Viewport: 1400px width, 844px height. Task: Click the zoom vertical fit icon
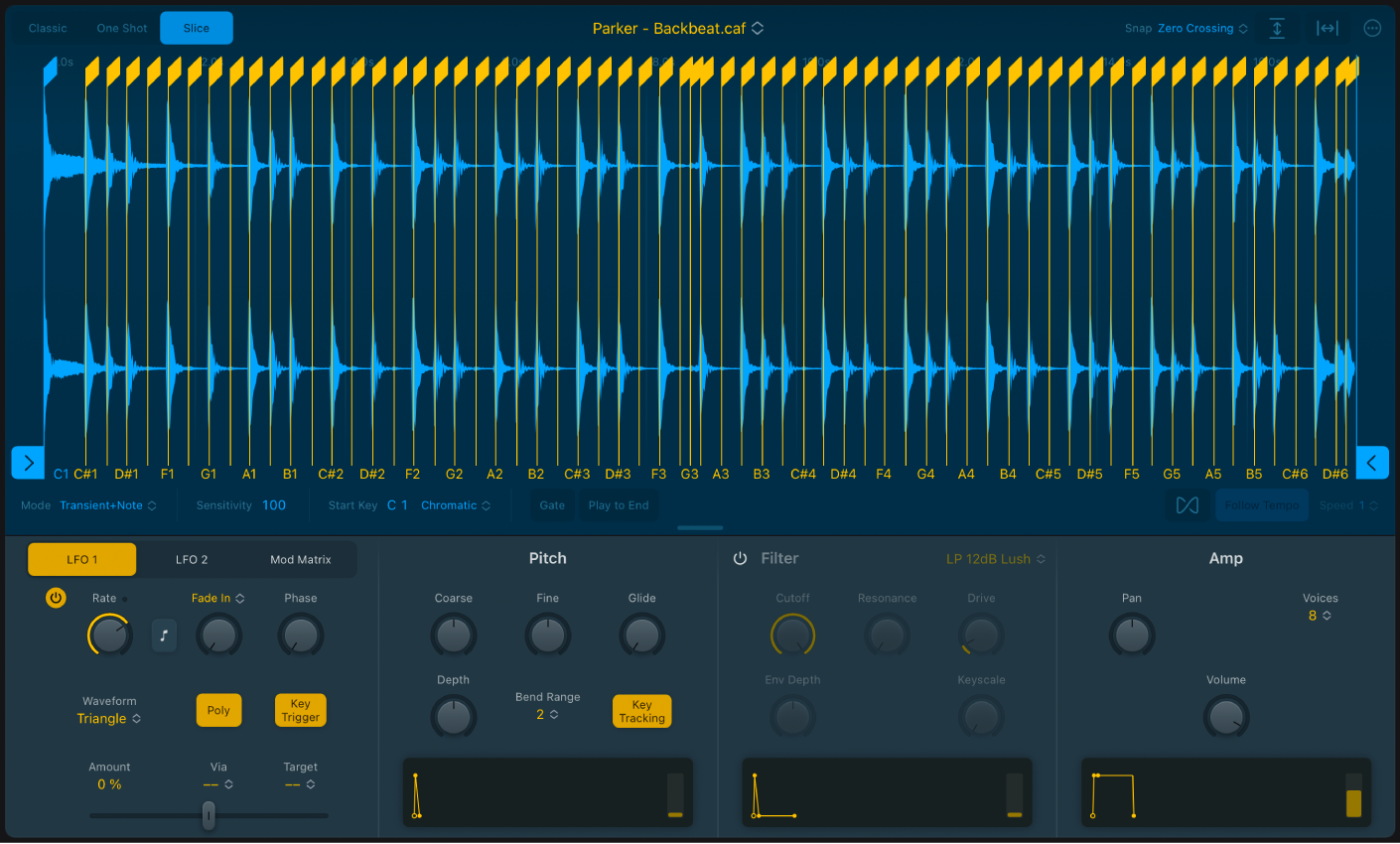1277,29
